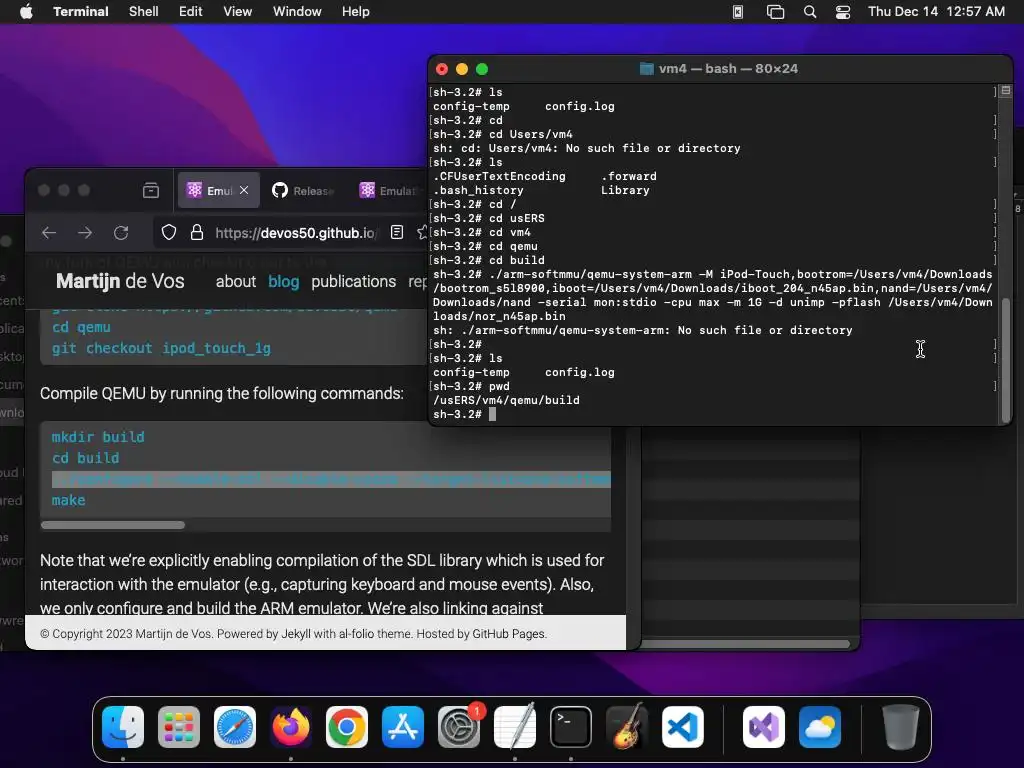Click the vm4 folder proxy icon in Terminal title
Screen dimensions: 1024x768
[647, 69]
